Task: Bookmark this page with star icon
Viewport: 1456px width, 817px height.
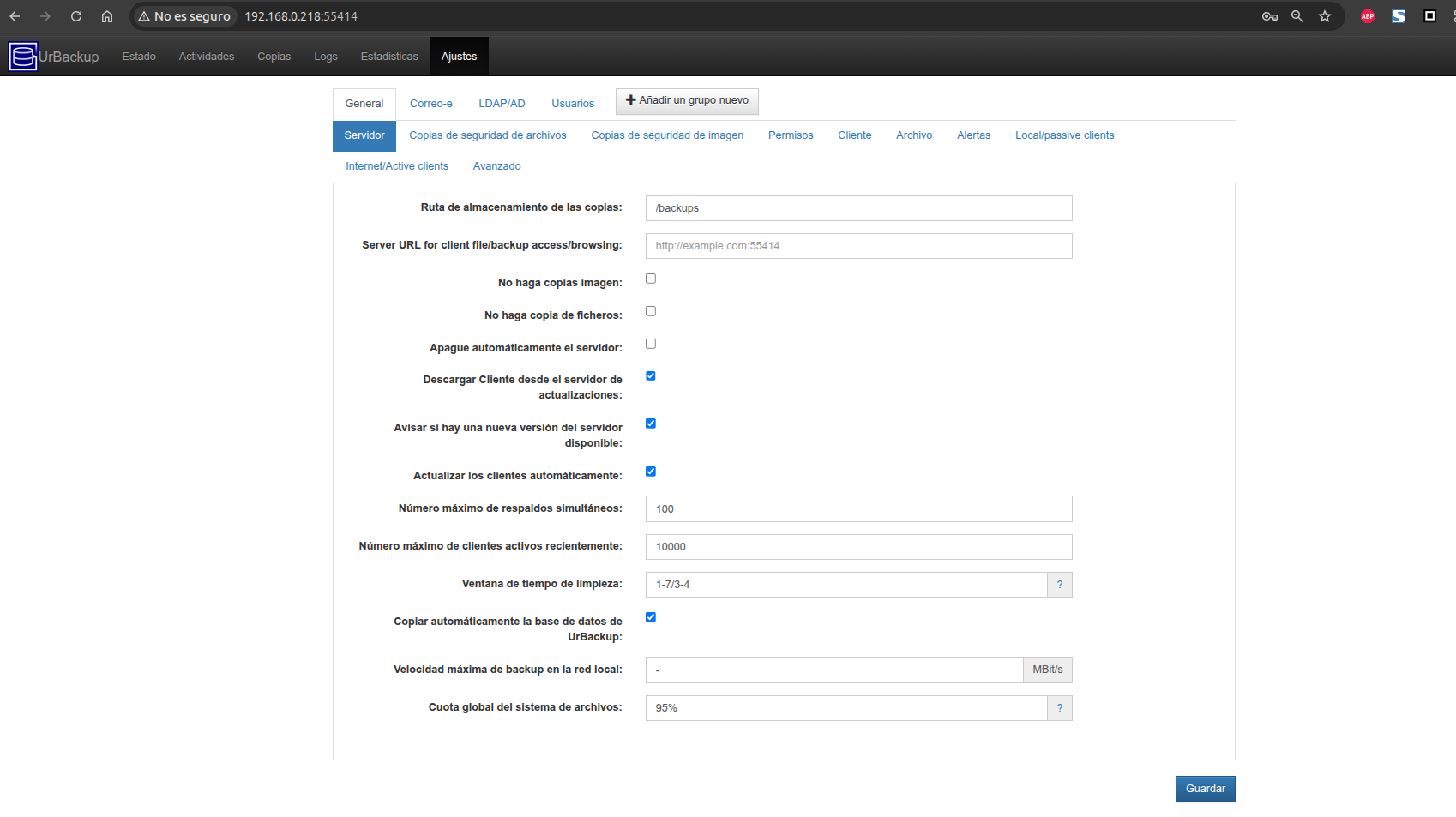Action: (x=1325, y=16)
